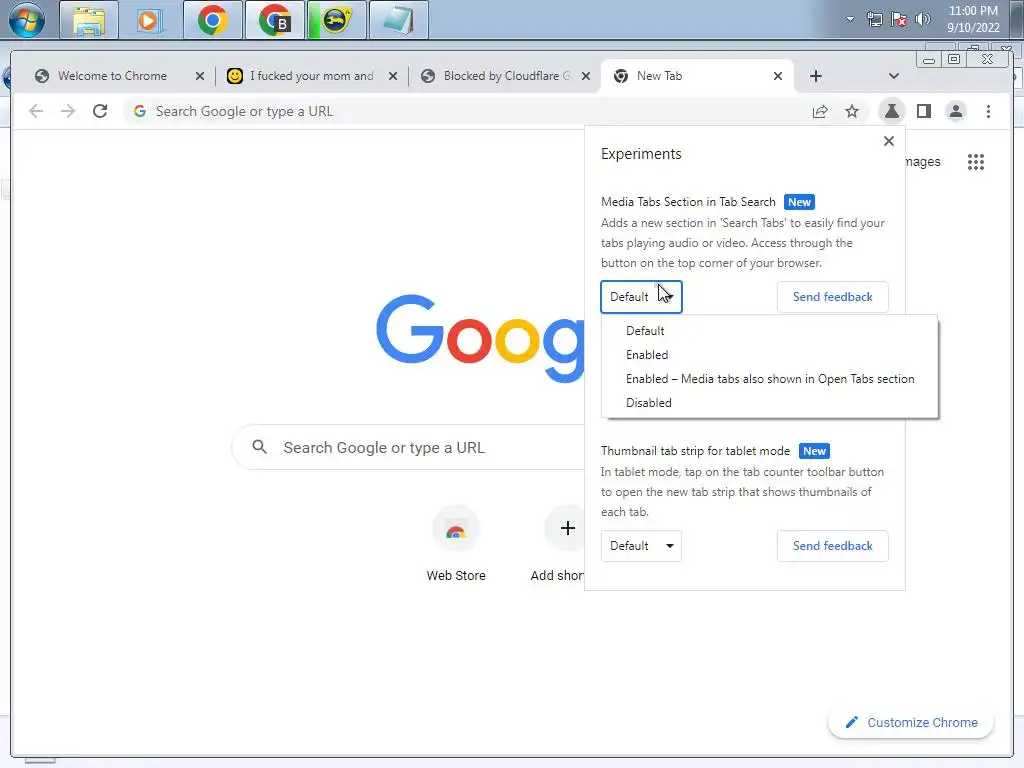Open the tab search chevron
Image resolution: width=1024 pixels, height=768 pixels.
coord(893,76)
